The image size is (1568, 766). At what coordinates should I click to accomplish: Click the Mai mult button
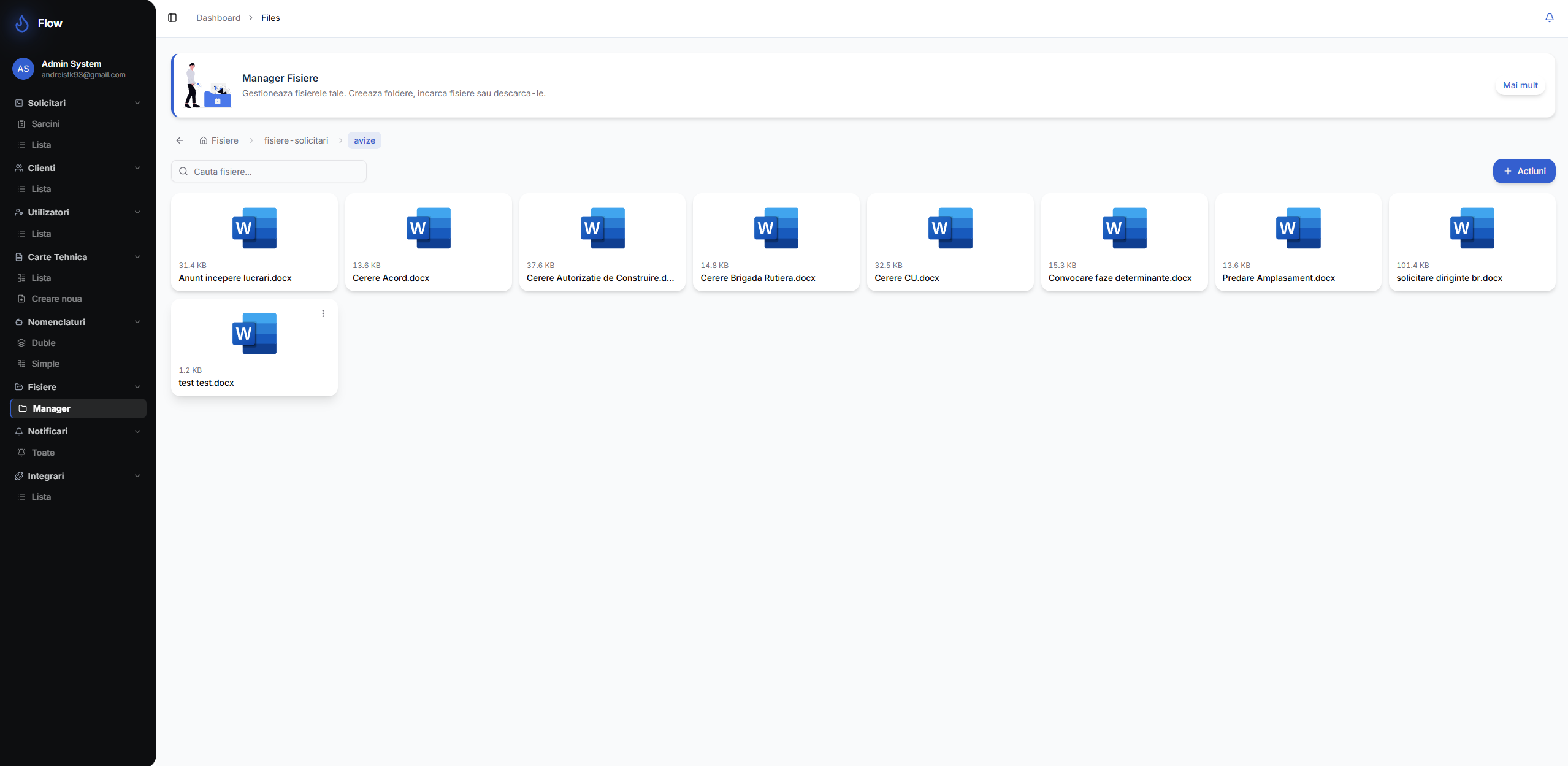(1520, 85)
